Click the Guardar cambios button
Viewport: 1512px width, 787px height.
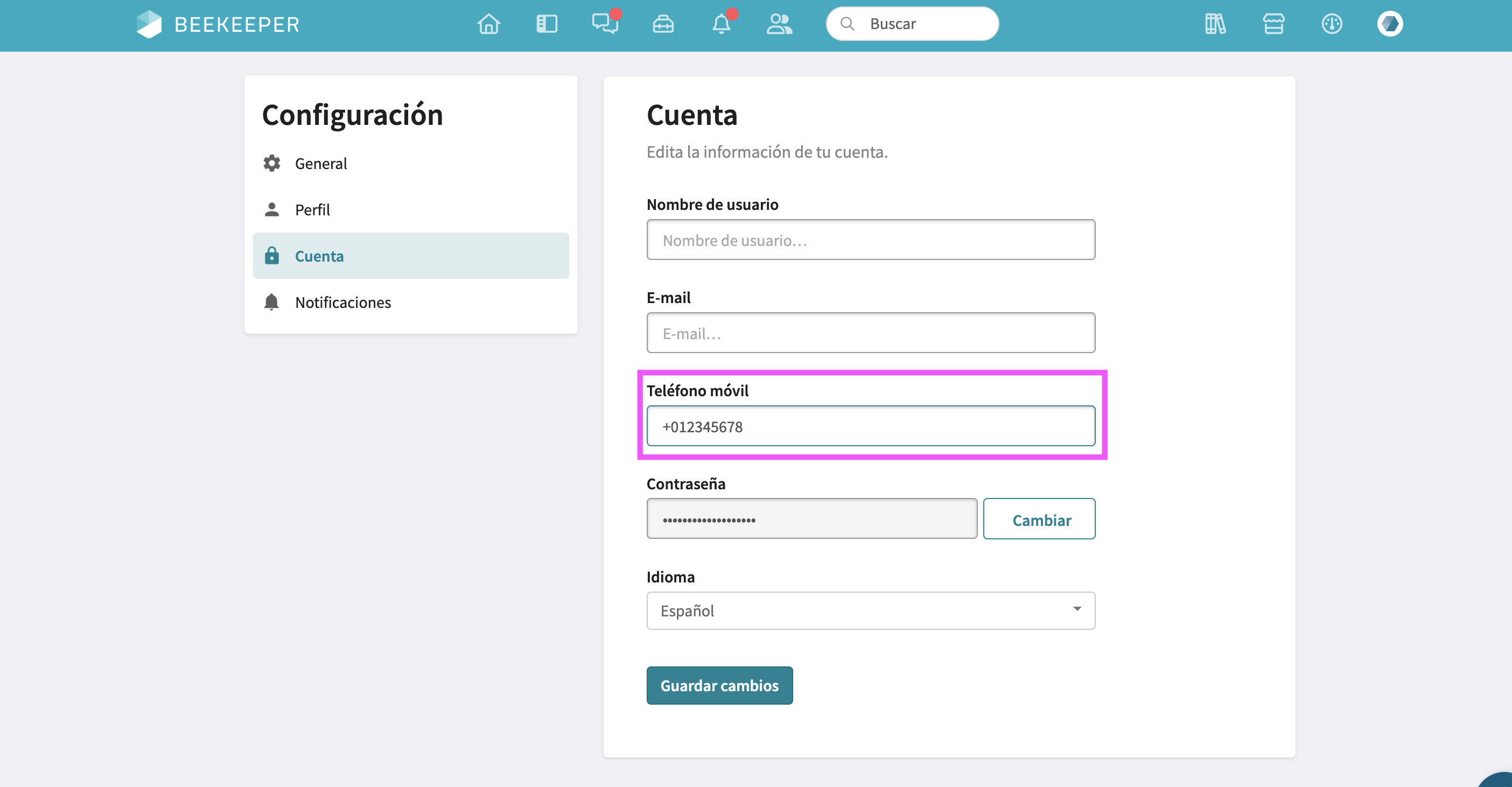tap(719, 685)
